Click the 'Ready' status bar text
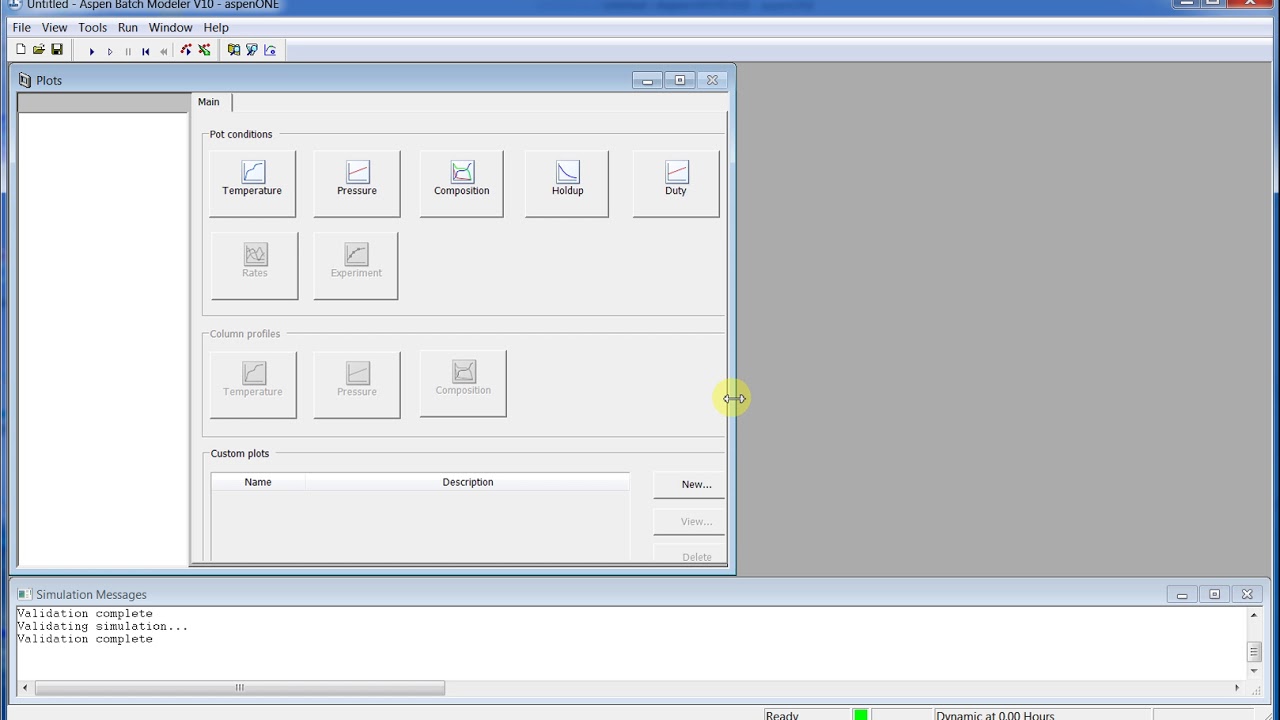Image resolution: width=1280 pixels, height=720 pixels. point(782,715)
